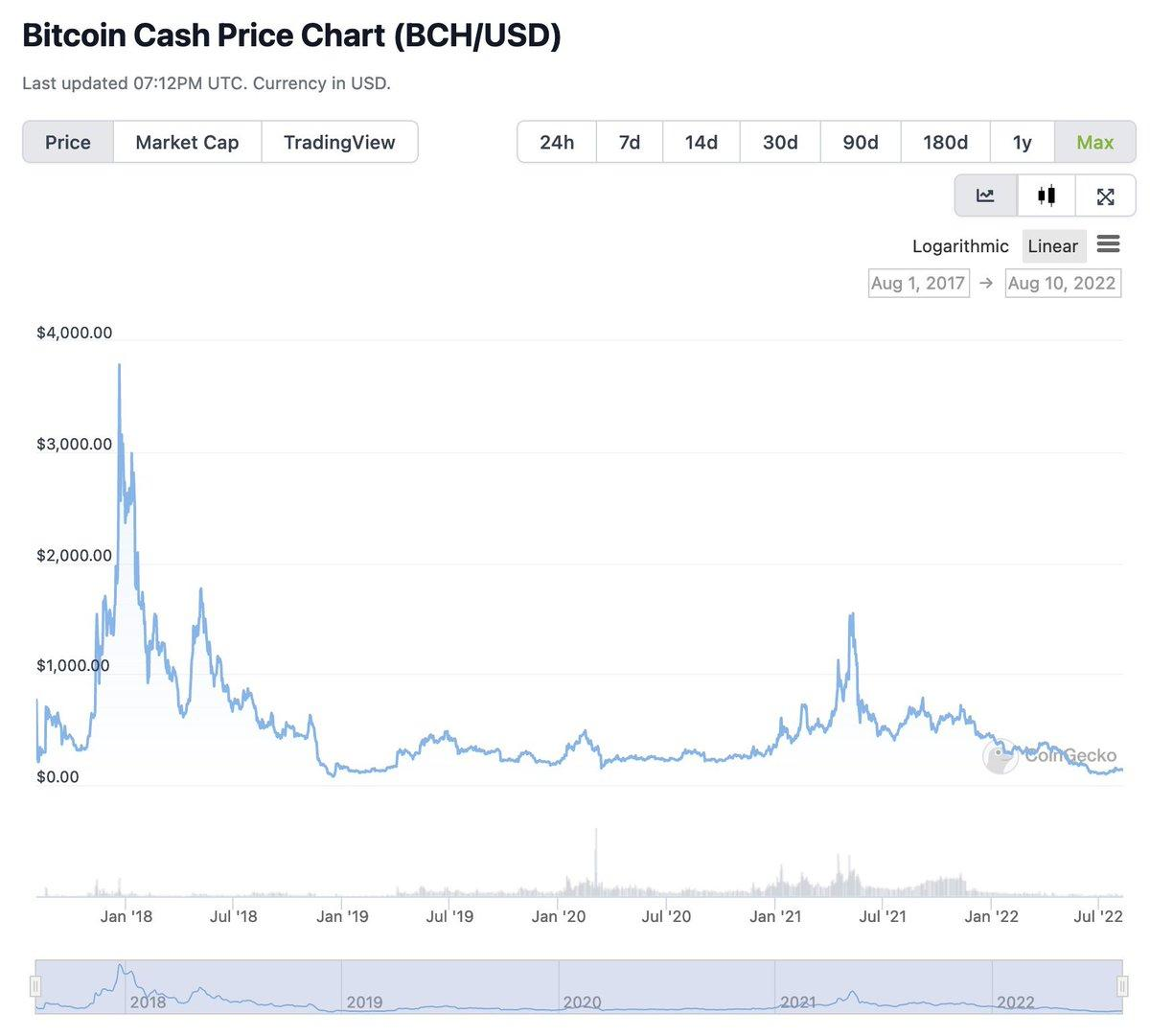The image size is (1150, 1036).
Task: Toggle Linear scale
Action: pos(1052,246)
